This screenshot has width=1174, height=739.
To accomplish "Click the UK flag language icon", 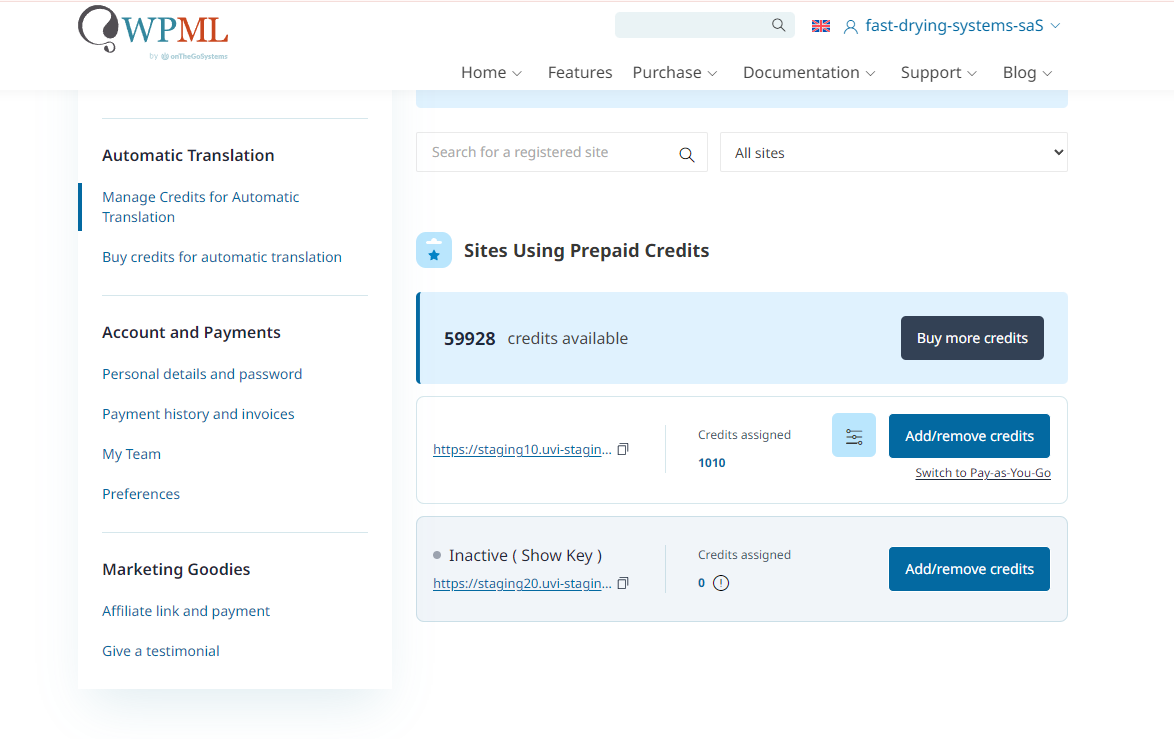I will tap(820, 26).
